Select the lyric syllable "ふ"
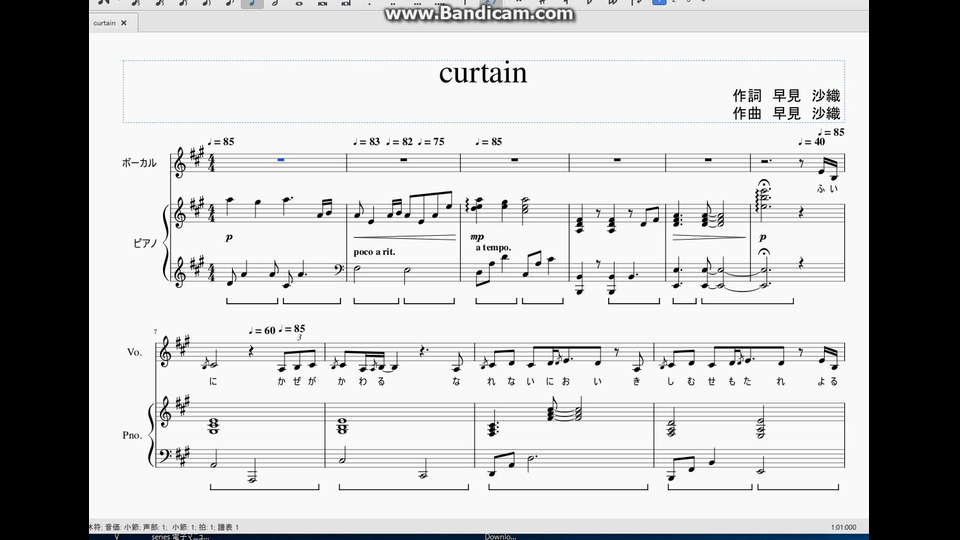This screenshot has width=960, height=540. 821,189
